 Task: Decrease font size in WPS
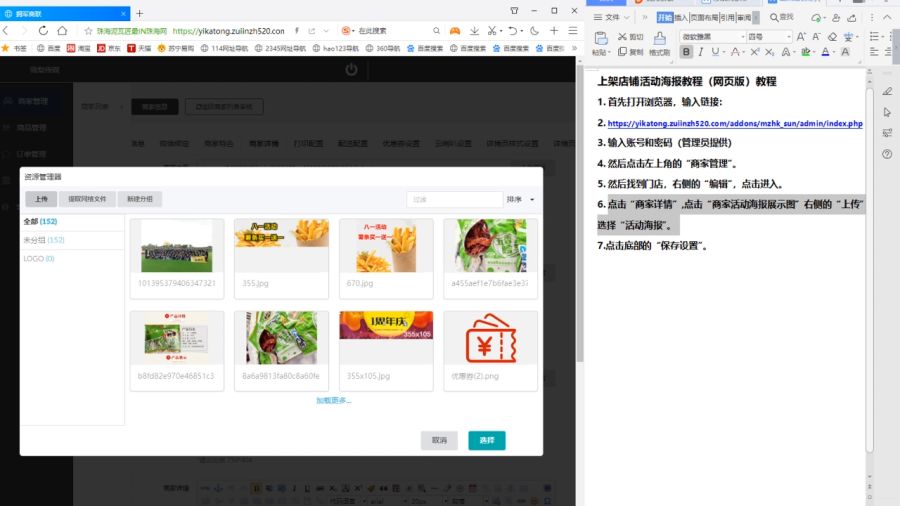[x=816, y=37]
